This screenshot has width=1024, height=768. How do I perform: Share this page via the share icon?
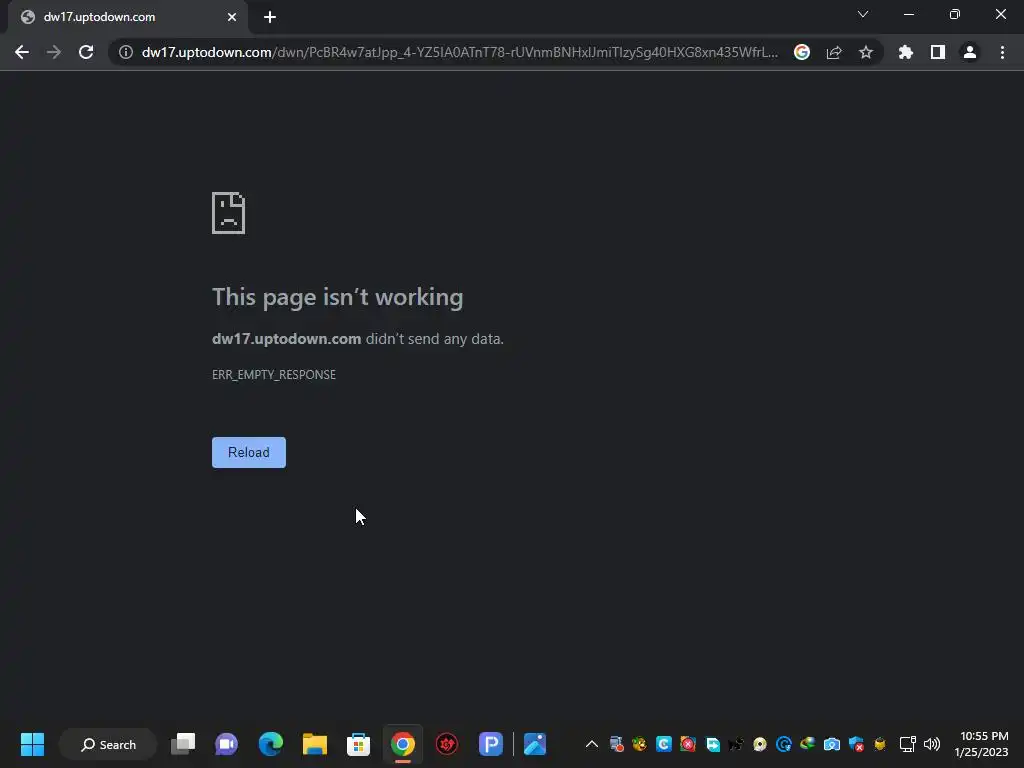click(x=834, y=52)
